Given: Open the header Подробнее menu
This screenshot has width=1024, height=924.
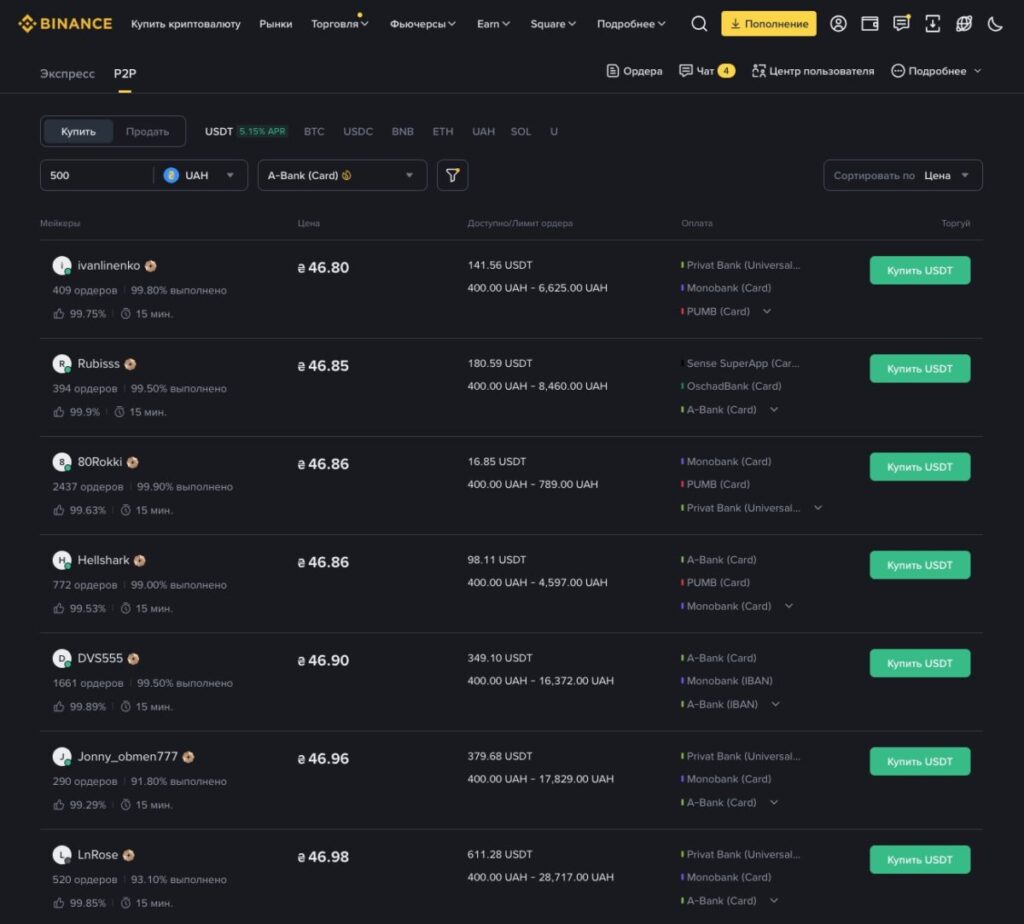Looking at the screenshot, I should pyautogui.click(x=631, y=24).
